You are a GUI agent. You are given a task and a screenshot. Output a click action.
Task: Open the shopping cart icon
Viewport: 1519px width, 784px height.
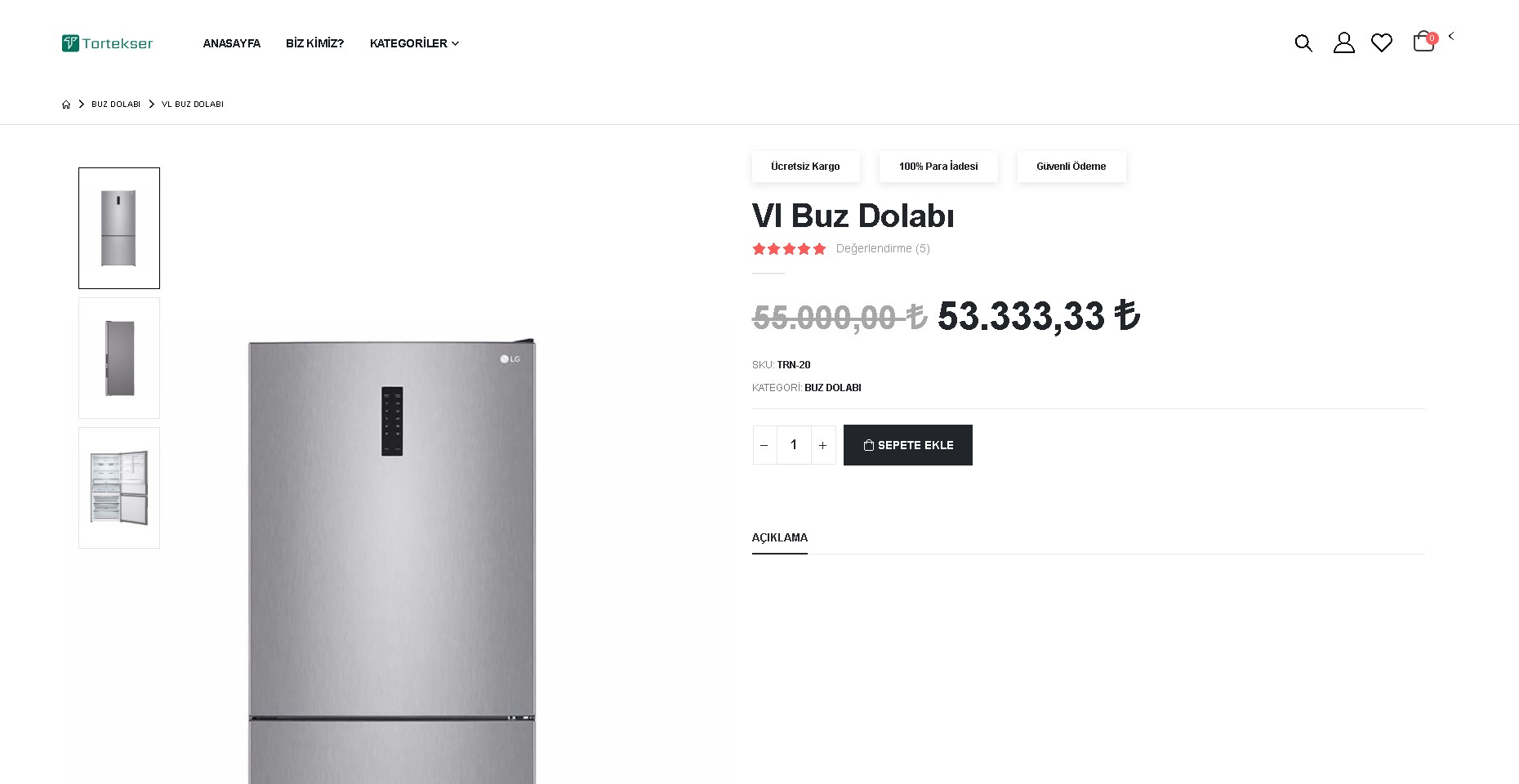[x=1423, y=42]
